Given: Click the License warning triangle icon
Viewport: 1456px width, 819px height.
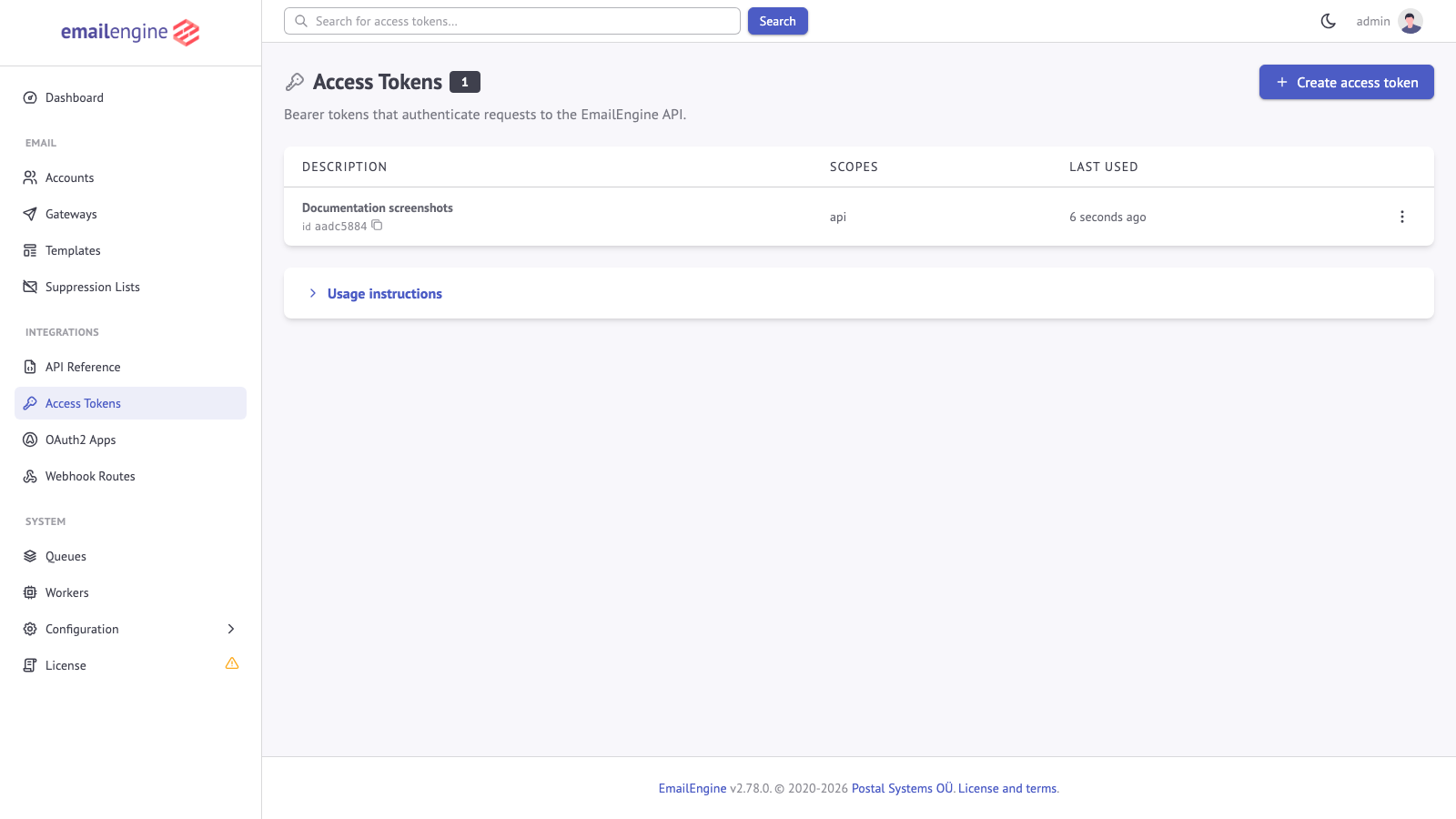Looking at the screenshot, I should coord(232,663).
